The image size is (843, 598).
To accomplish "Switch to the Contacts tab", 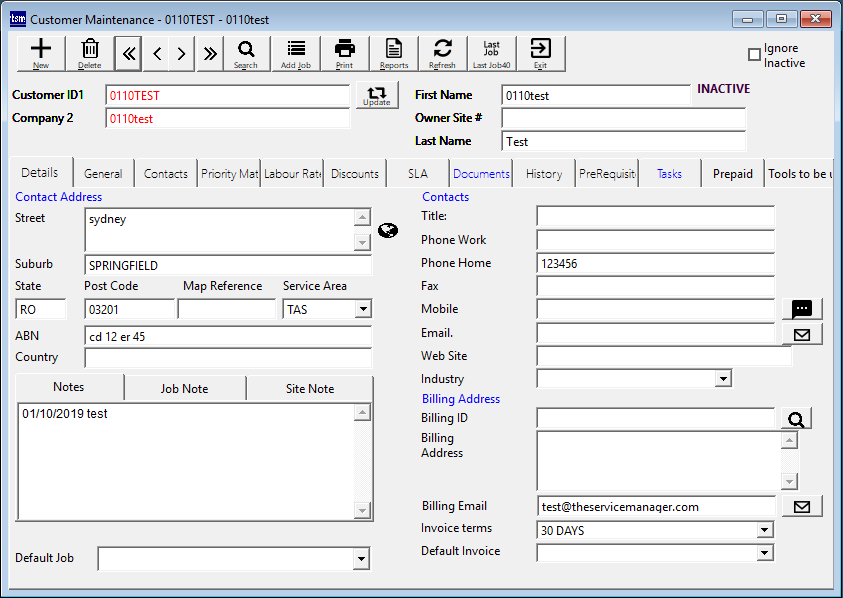I will tap(166, 173).
